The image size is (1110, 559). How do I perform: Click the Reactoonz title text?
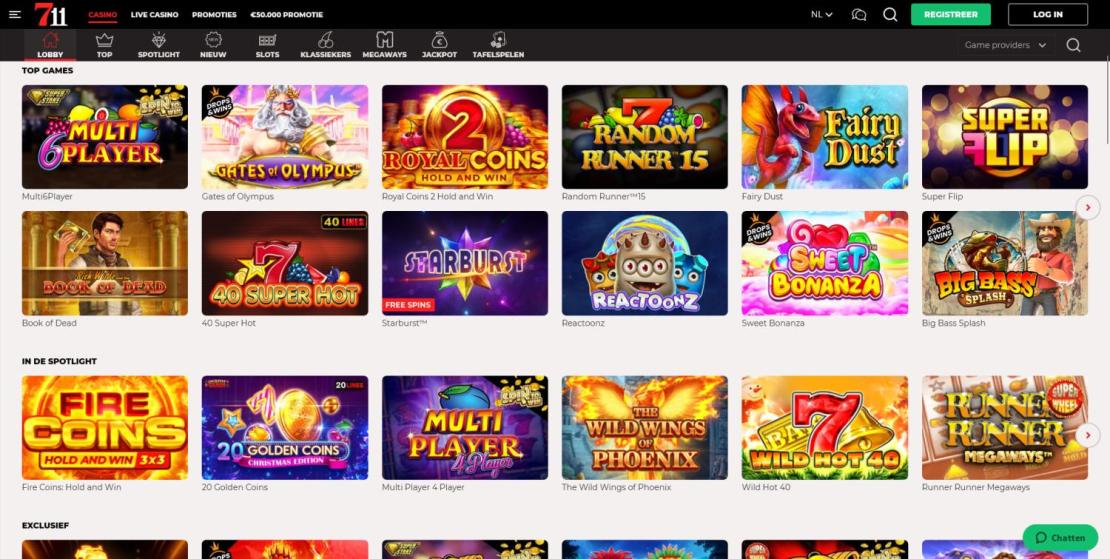583,323
